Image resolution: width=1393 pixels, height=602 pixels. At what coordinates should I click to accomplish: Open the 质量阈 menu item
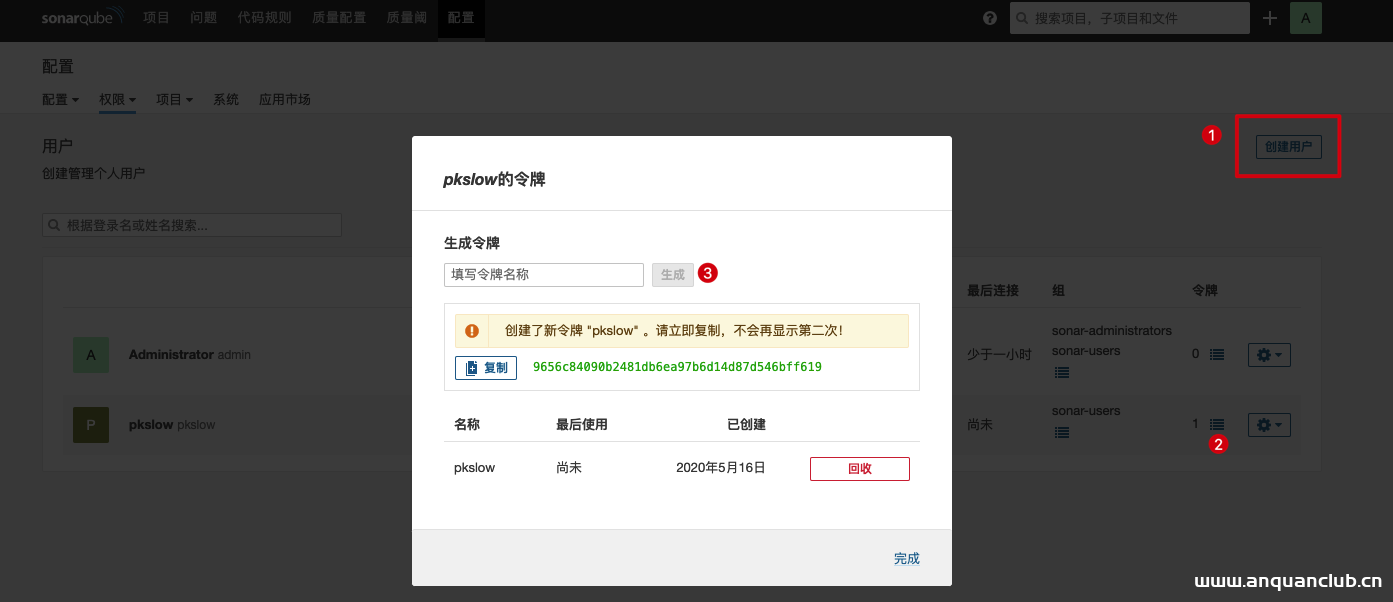click(406, 17)
